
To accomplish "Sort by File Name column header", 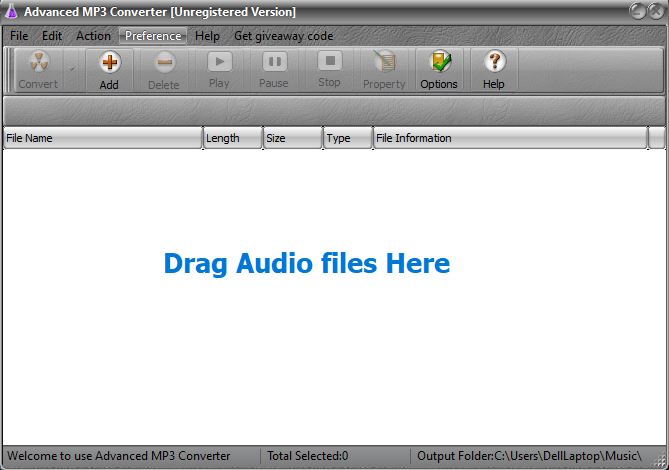I will pyautogui.click(x=102, y=138).
